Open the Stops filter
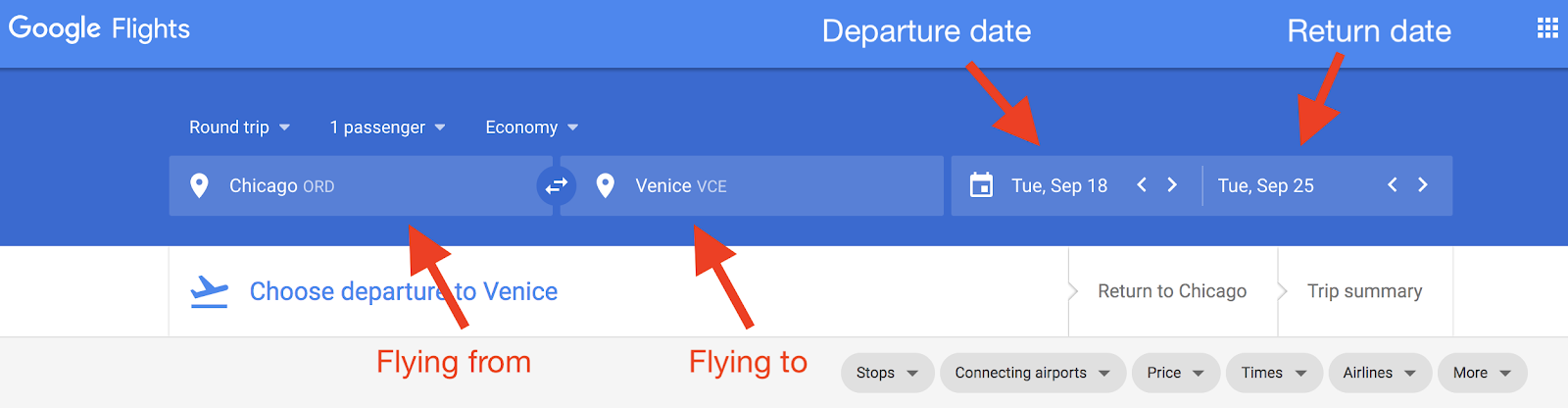1568x408 pixels. [887, 373]
